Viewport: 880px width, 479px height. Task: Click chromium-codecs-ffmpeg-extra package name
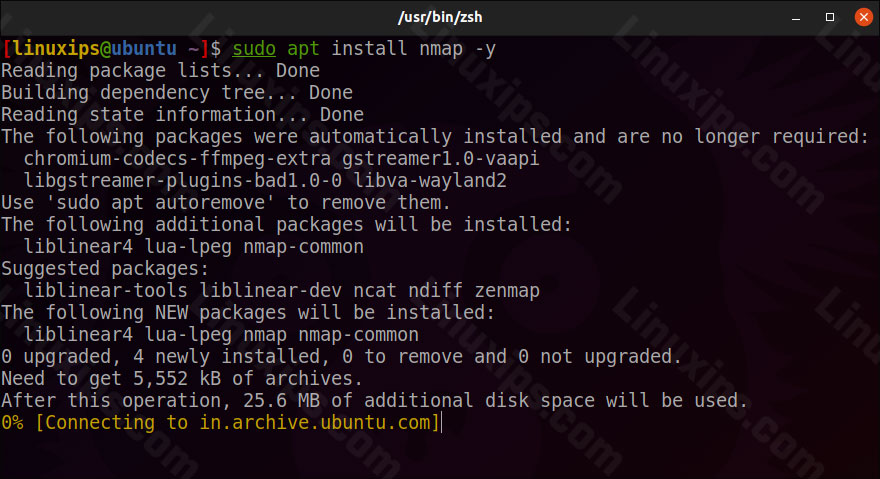coord(177,159)
